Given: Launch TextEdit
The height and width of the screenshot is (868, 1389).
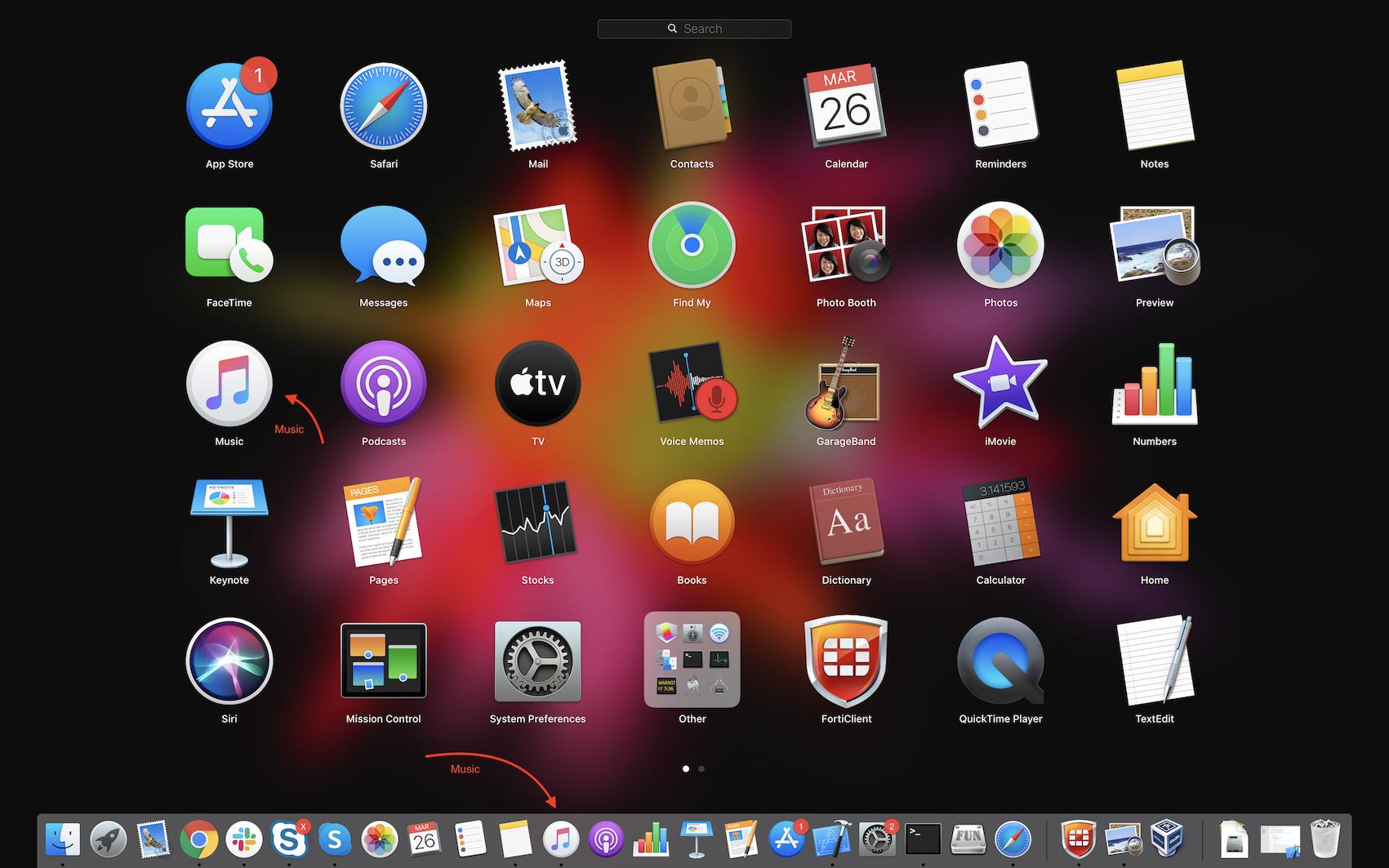Looking at the screenshot, I should pyautogui.click(x=1155, y=661).
